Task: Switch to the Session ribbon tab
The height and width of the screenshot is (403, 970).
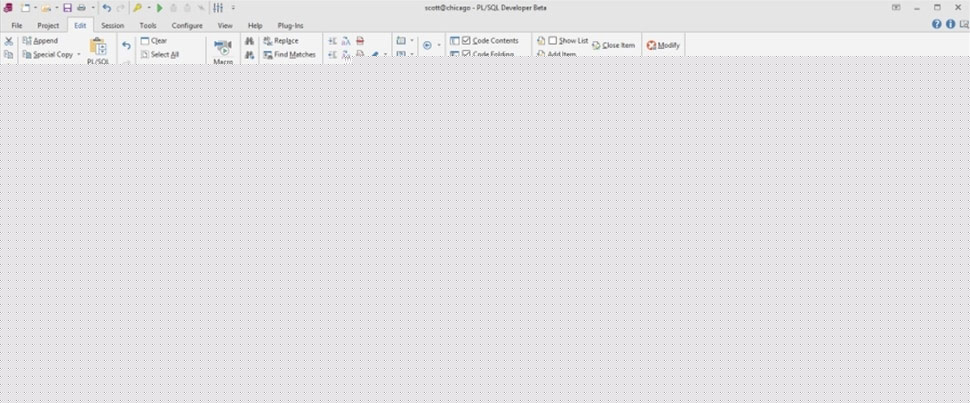Action: (x=113, y=26)
